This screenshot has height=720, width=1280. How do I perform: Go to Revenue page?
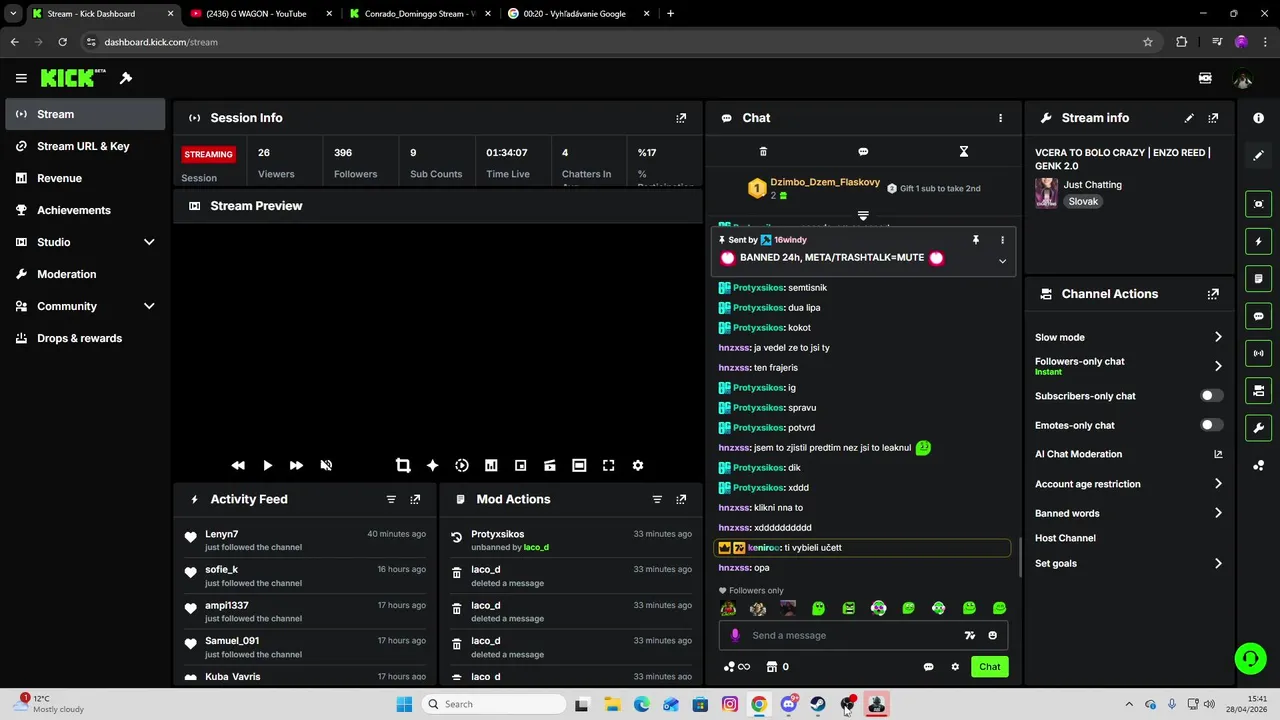[x=85, y=178]
